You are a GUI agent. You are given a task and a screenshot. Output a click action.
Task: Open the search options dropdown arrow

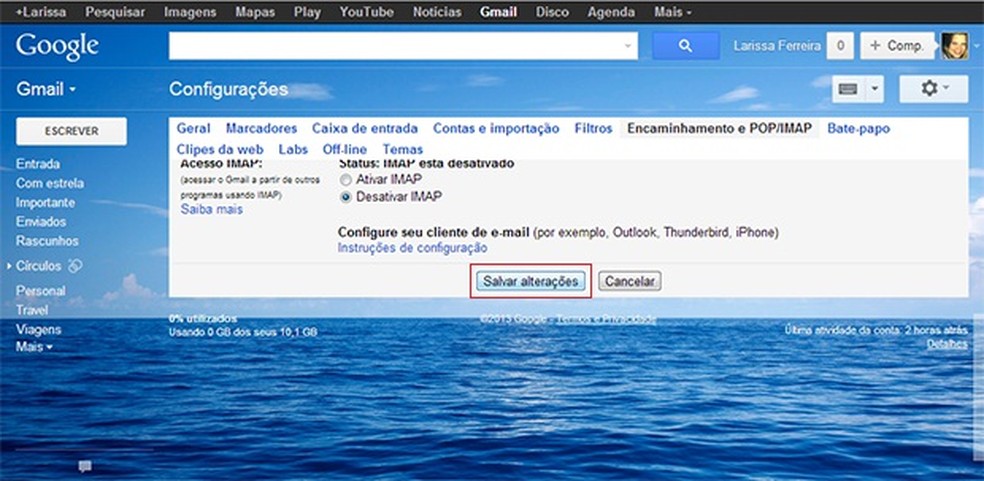[628, 46]
